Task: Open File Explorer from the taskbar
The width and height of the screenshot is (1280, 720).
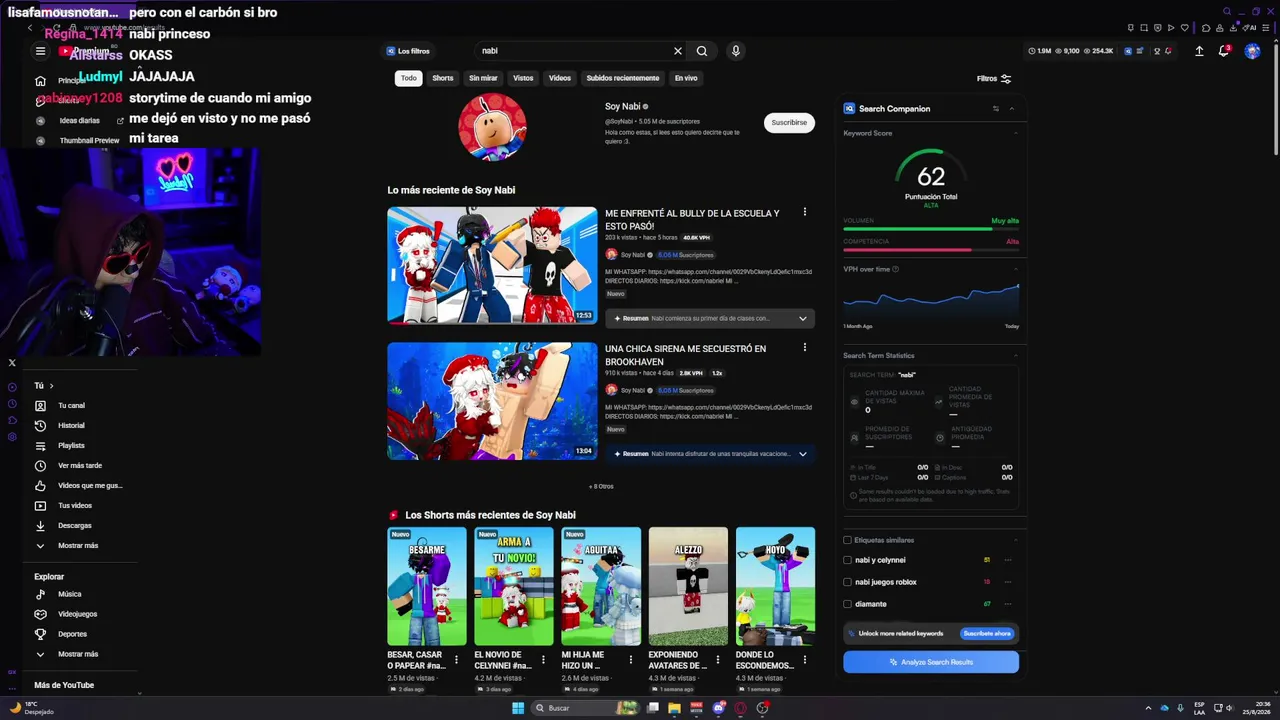Action: pos(674,708)
